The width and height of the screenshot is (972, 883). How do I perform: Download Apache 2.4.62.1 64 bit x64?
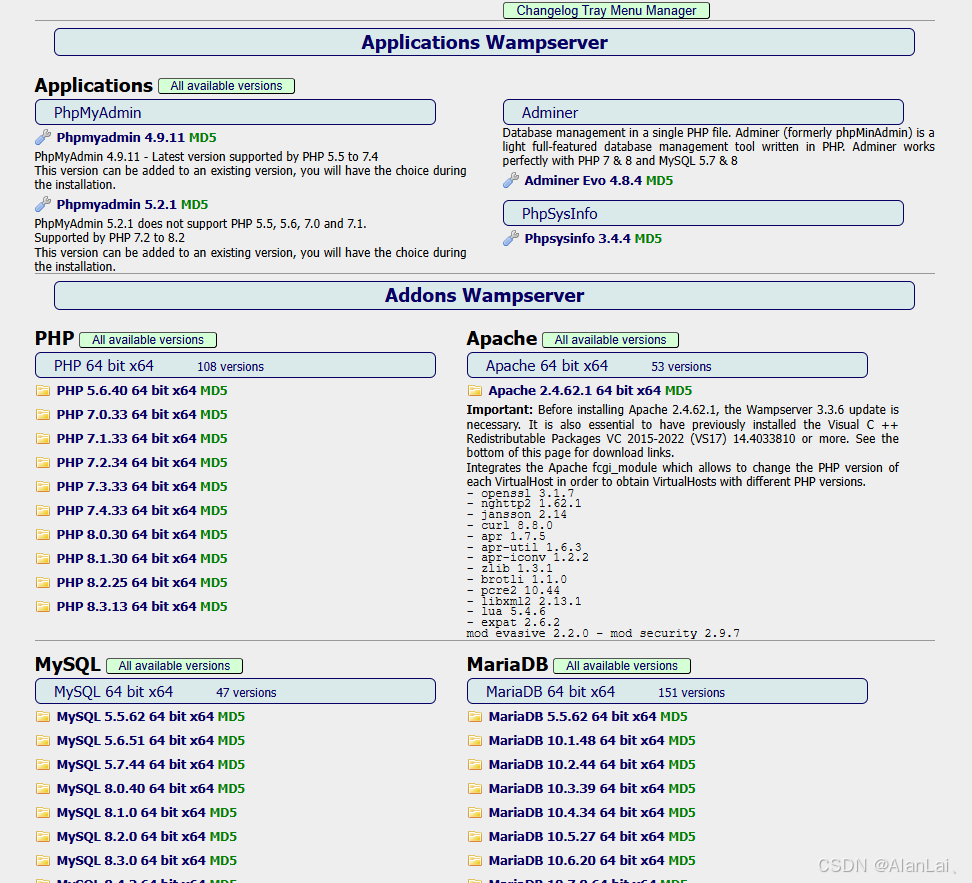coord(575,391)
